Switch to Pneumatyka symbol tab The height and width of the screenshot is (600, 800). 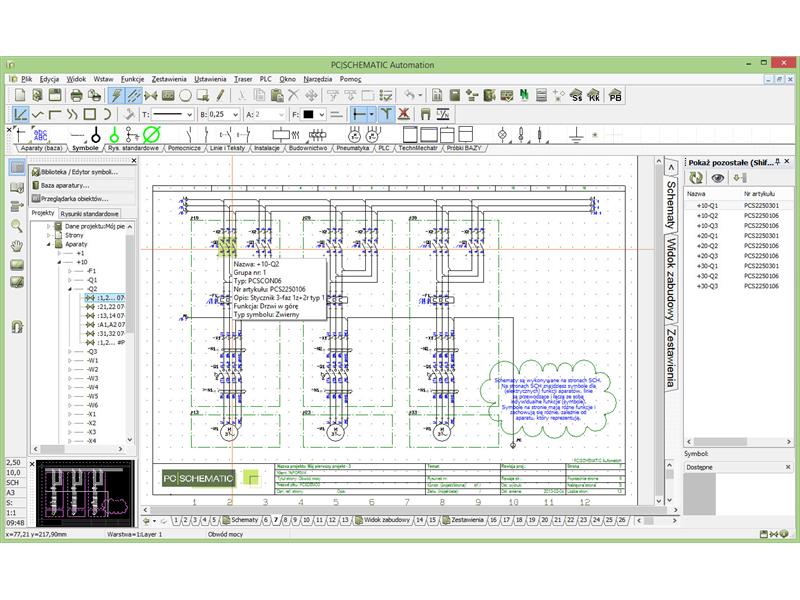pos(353,148)
